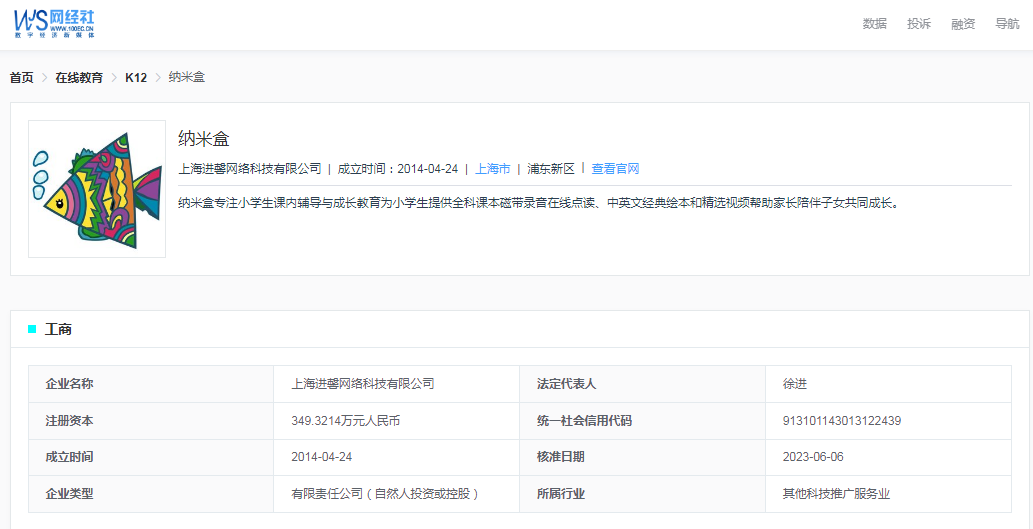Go to 首页 in the breadcrumb
The image size is (1033, 529).
21,78
